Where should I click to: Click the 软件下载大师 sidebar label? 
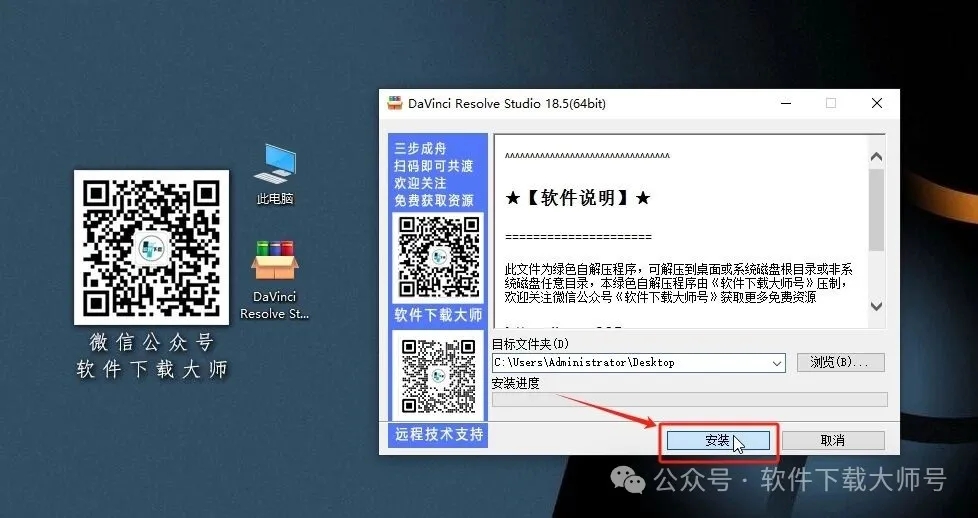[438, 315]
